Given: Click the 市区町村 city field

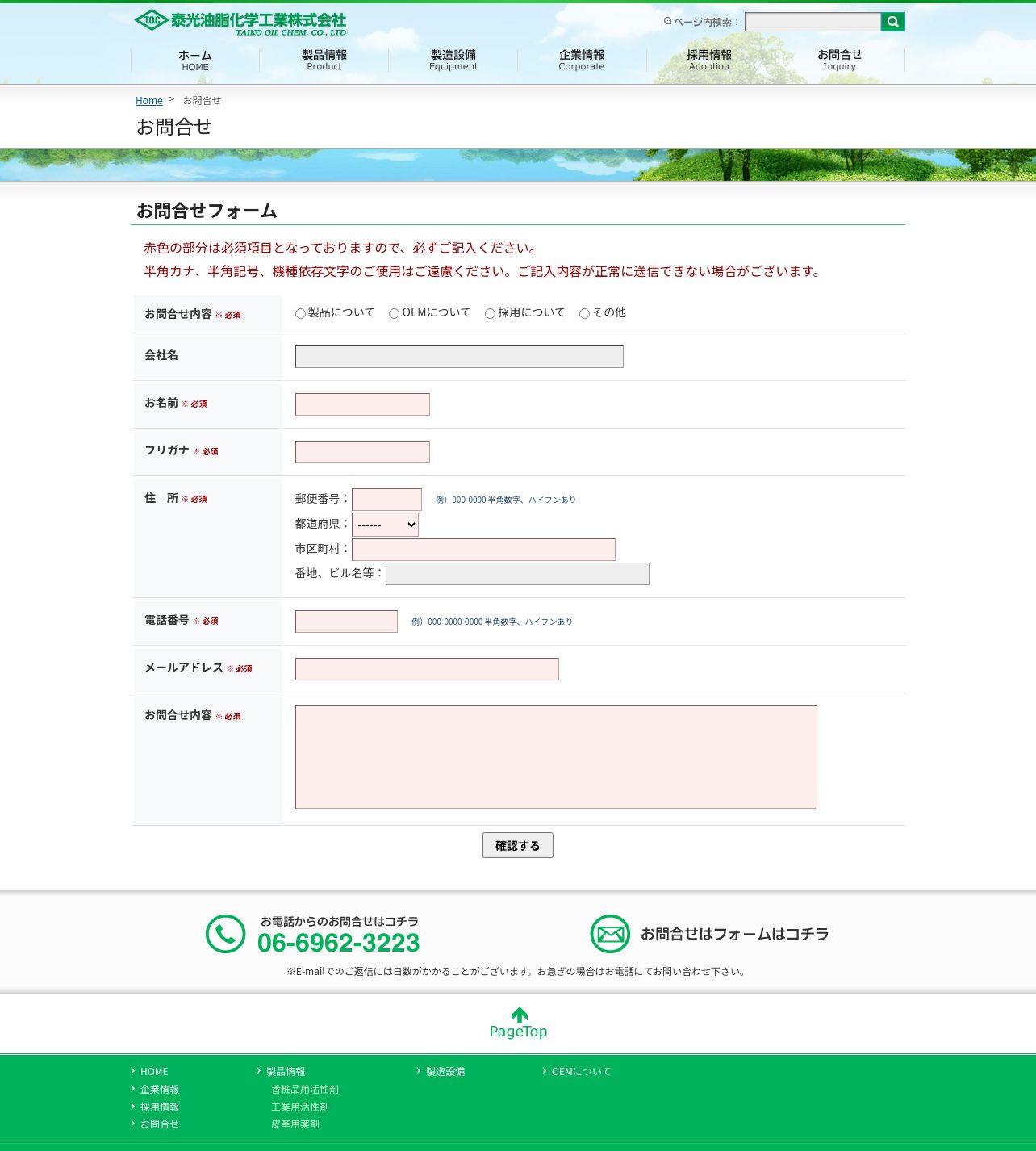Looking at the screenshot, I should (483, 550).
